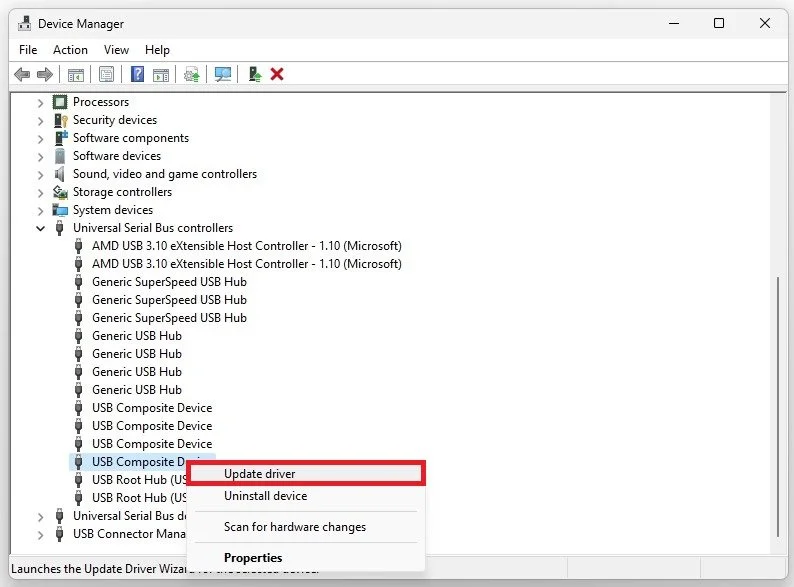Click the Storage controllers icon
The width and height of the screenshot is (794, 587).
point(60,192)
